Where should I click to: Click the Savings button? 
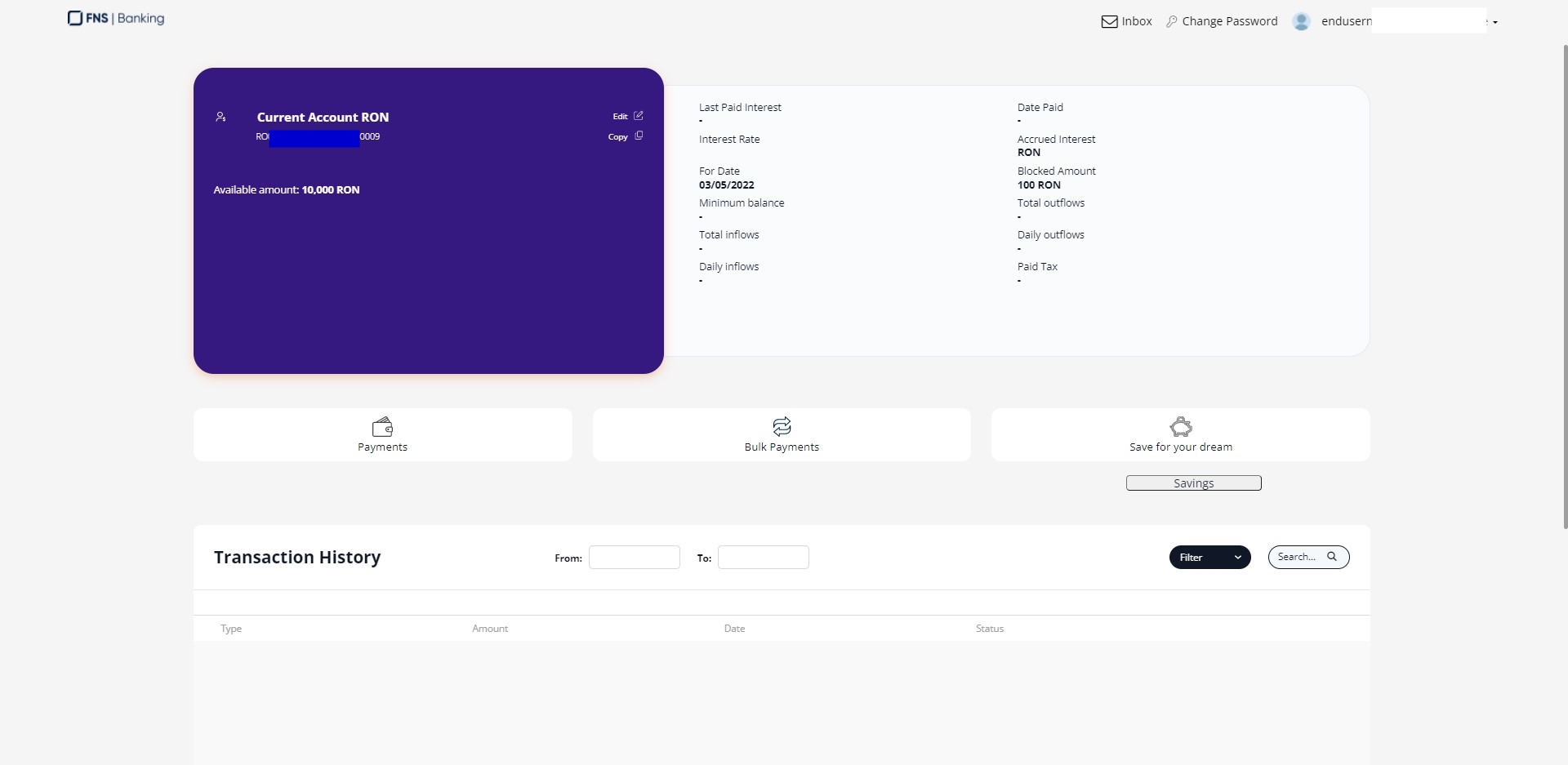click(1193, 483)
